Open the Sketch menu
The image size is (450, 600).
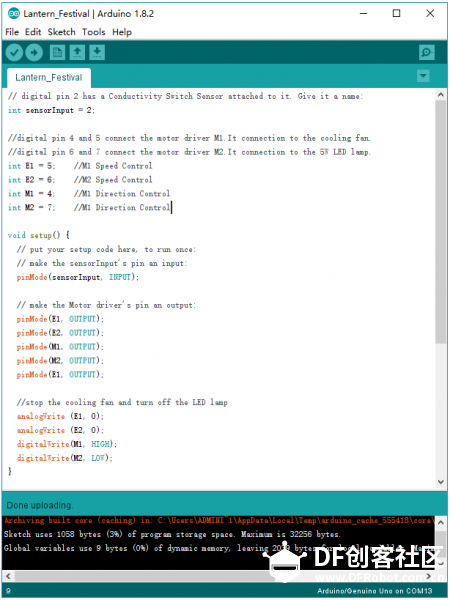(x=61, y=32)
